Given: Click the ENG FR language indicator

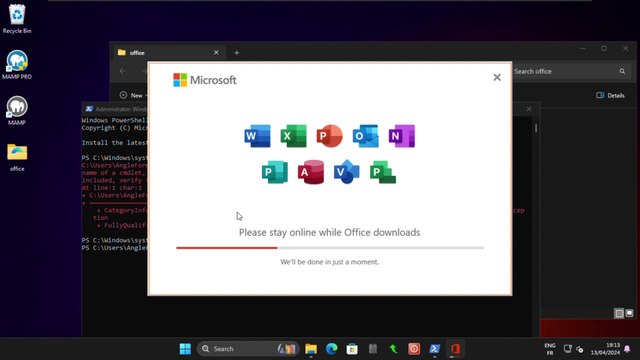Looking at the screenshot, I should [x=550, y=349].
